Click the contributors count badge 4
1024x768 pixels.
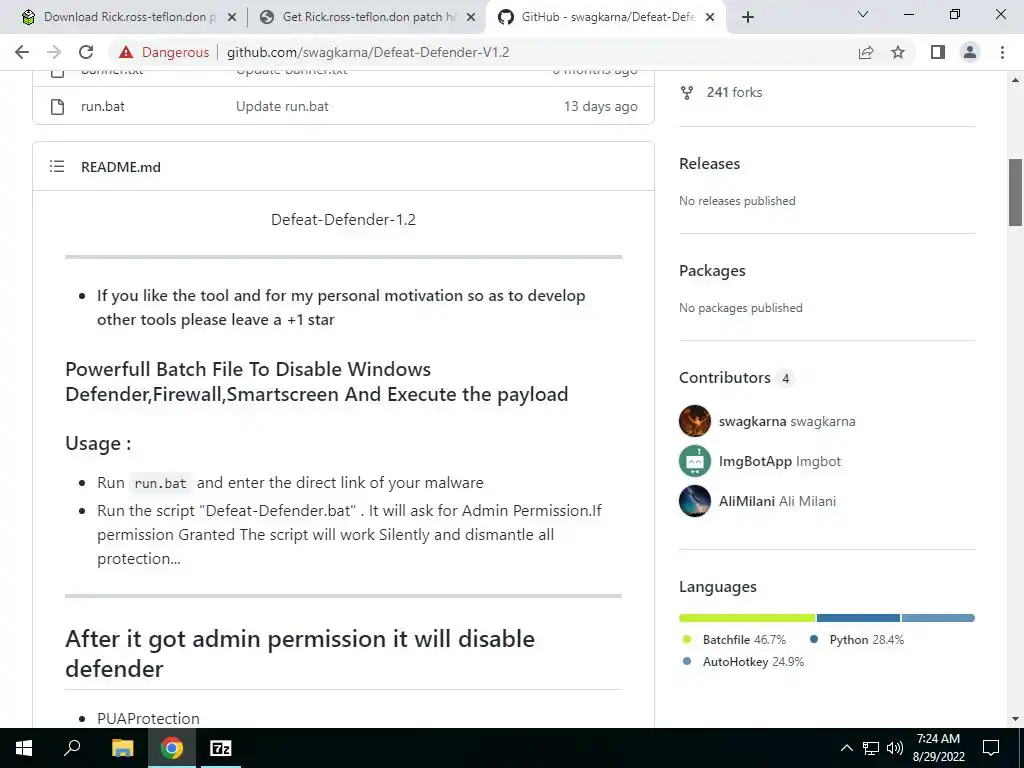tap(786, 378)
